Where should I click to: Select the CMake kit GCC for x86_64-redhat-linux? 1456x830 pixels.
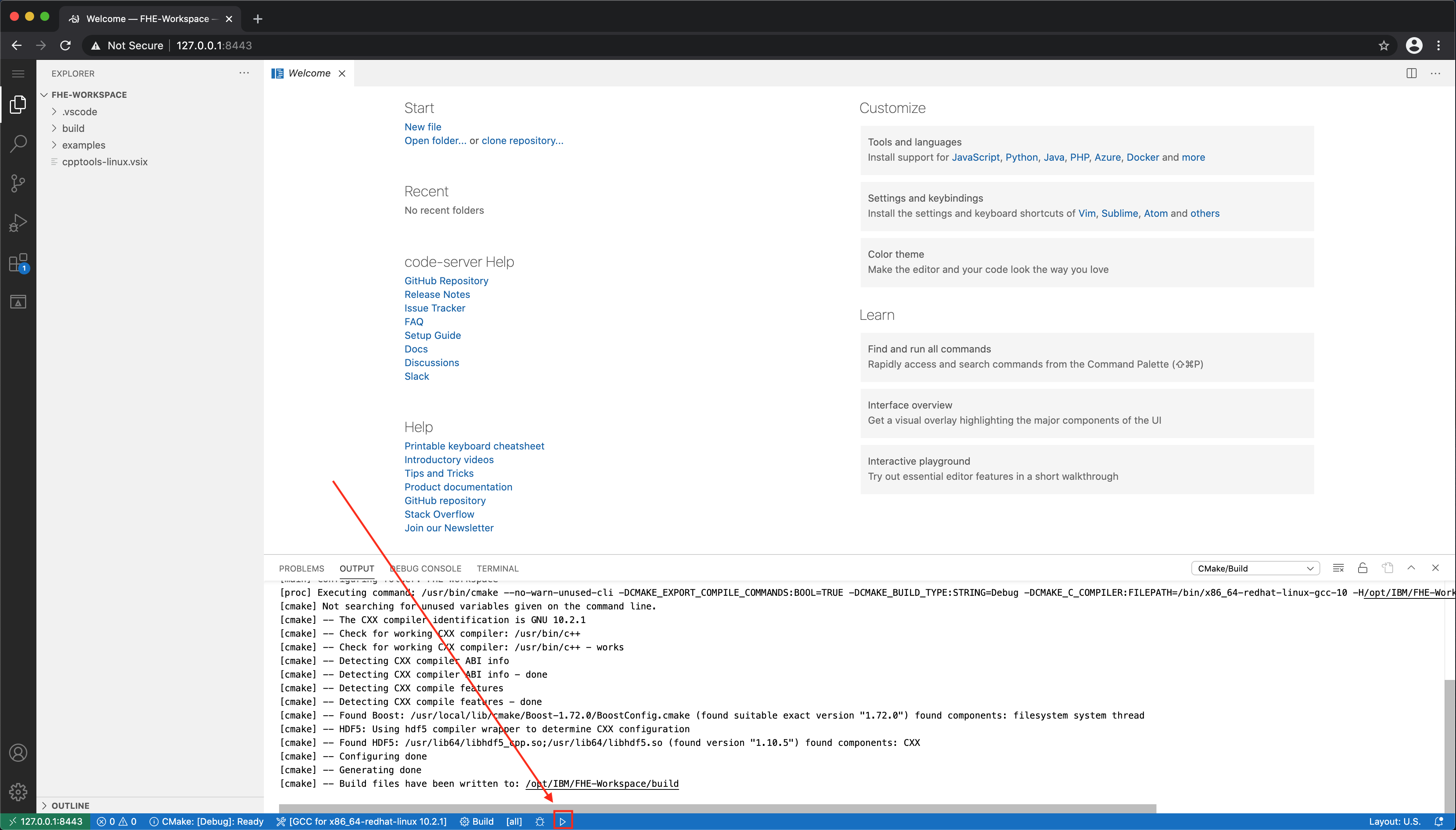tap(362, 821)
